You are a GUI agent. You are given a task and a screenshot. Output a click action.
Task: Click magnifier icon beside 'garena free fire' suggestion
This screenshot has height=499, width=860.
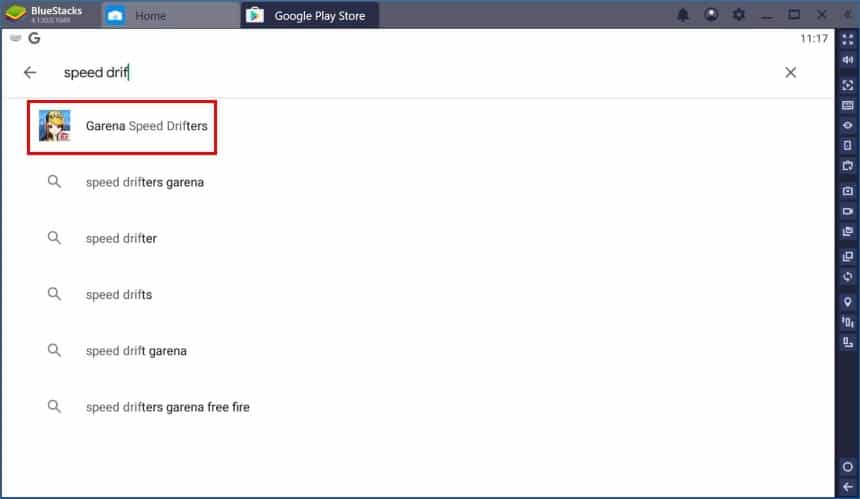click(54, 406)
